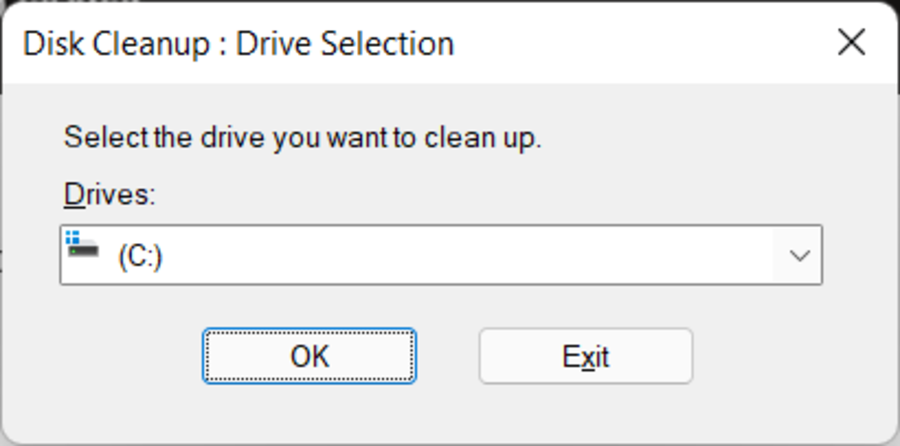Click the Drives: label
The image size is (900, 446).
pos(109,194)
